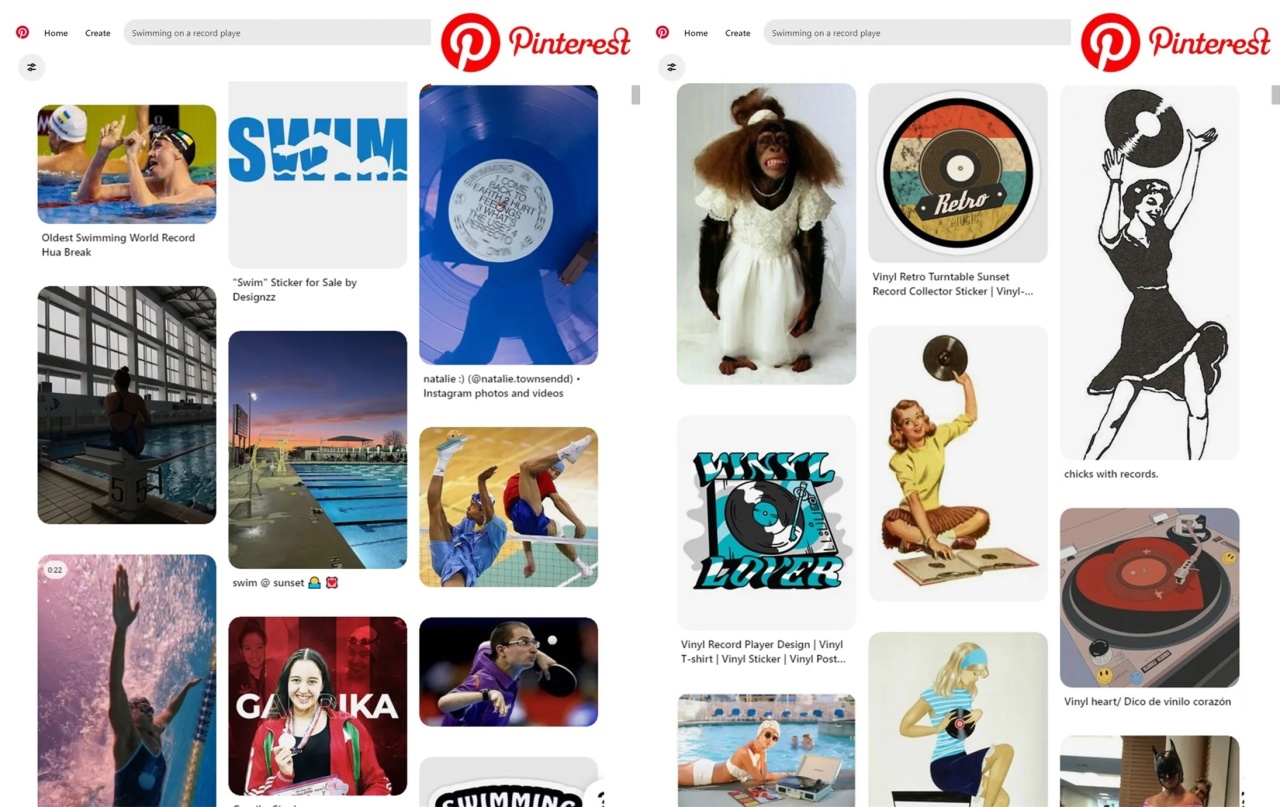Focus the left search field

click(278, 33)
